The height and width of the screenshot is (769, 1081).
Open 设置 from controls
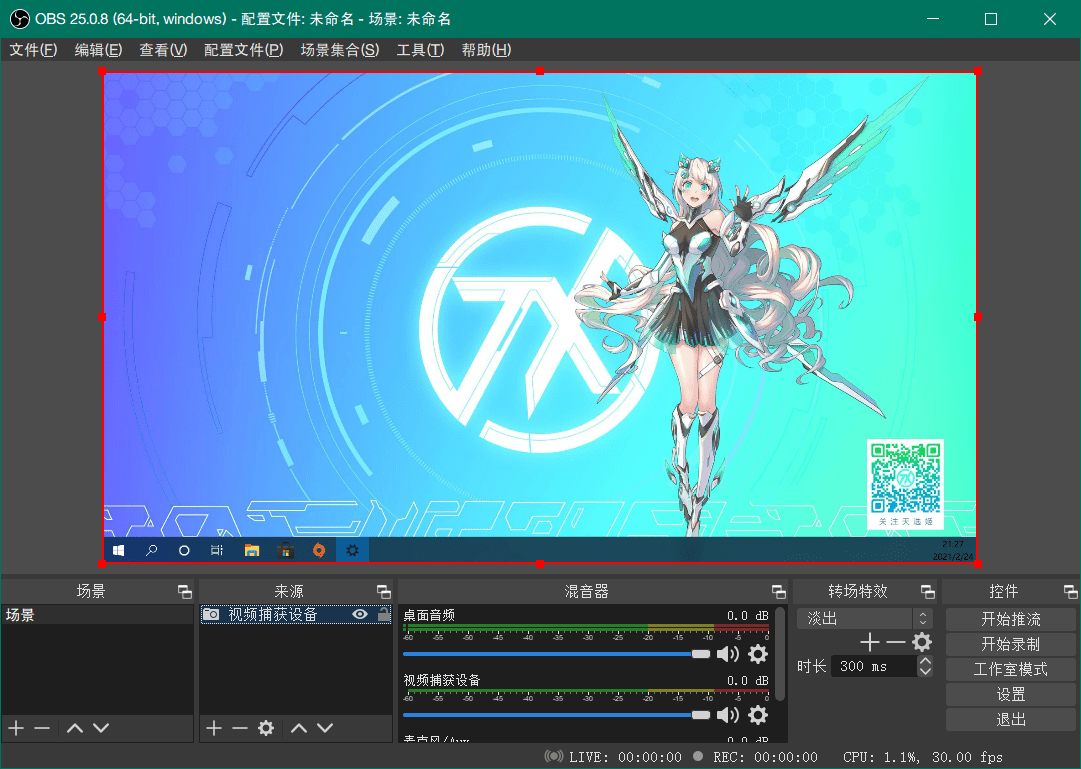pos(1010,694)
